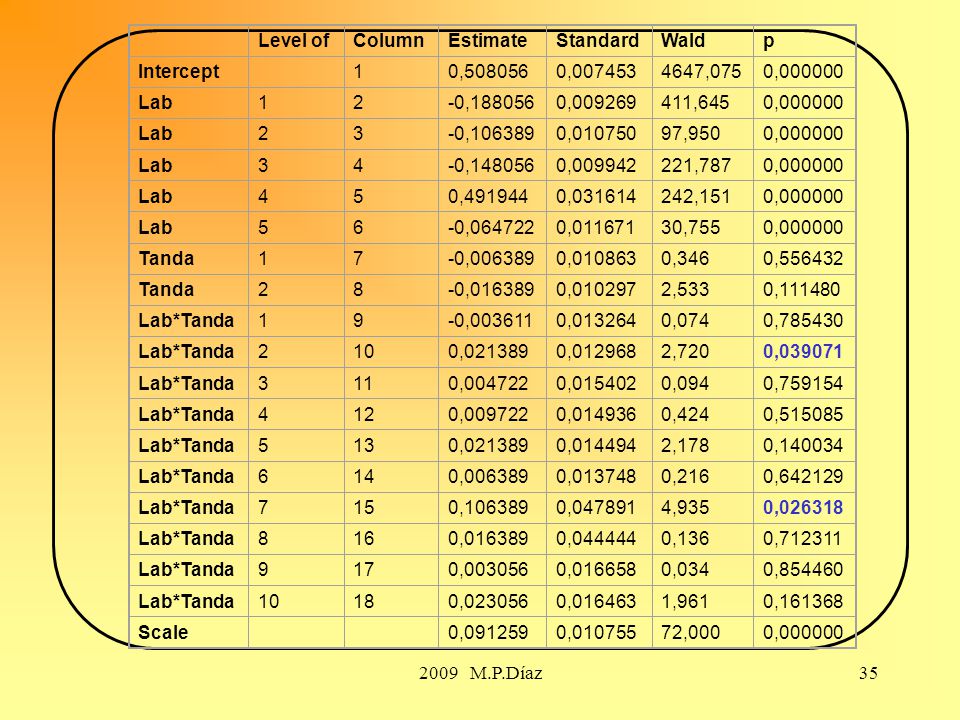Click Wald value 2,533
The image size is (960, 720).
684,289
